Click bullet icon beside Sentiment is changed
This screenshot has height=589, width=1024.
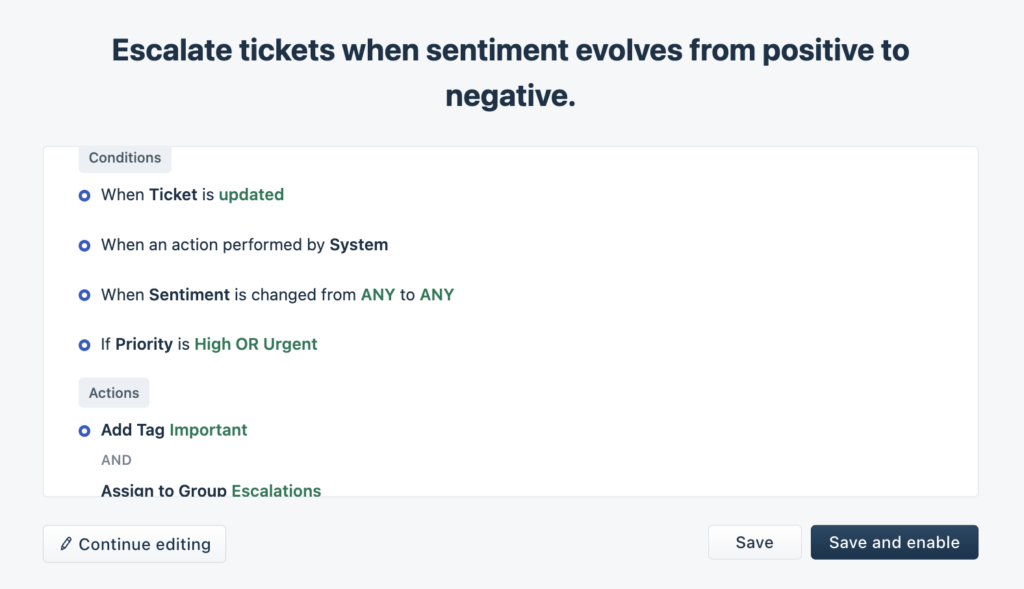84,295
